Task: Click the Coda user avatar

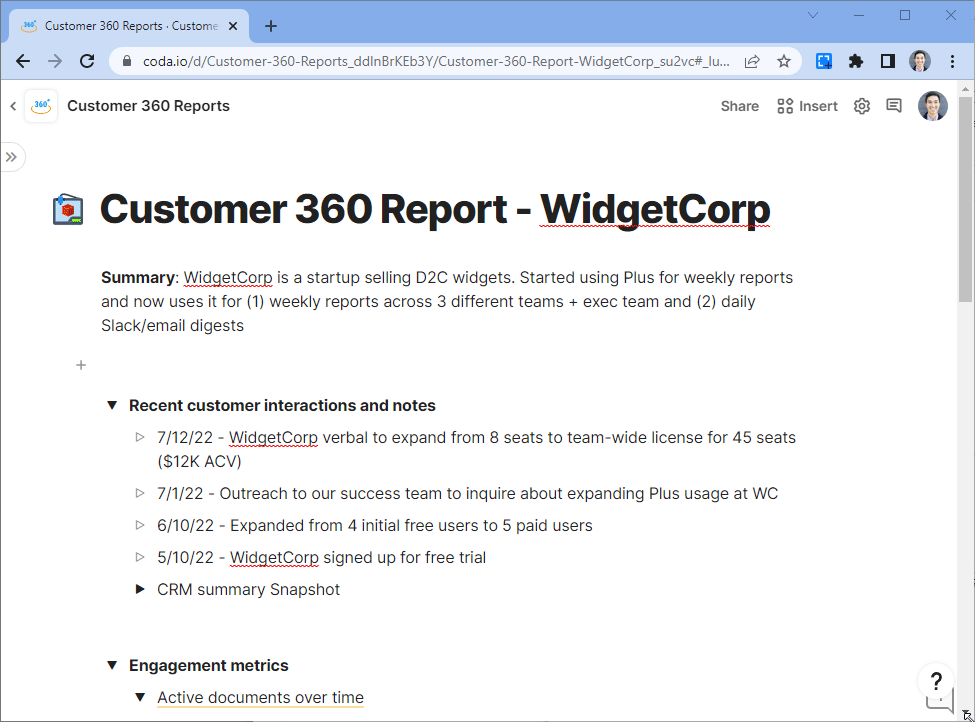Action: pos(933,106)
